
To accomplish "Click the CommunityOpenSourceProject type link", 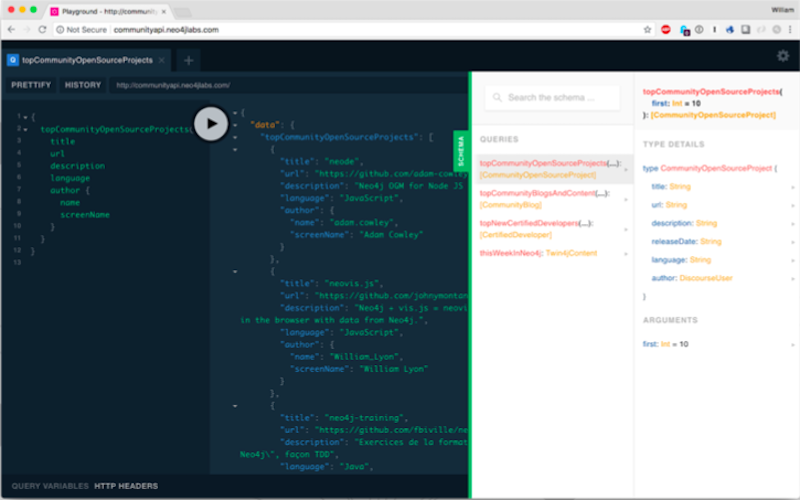I will (x=715, y=168).
